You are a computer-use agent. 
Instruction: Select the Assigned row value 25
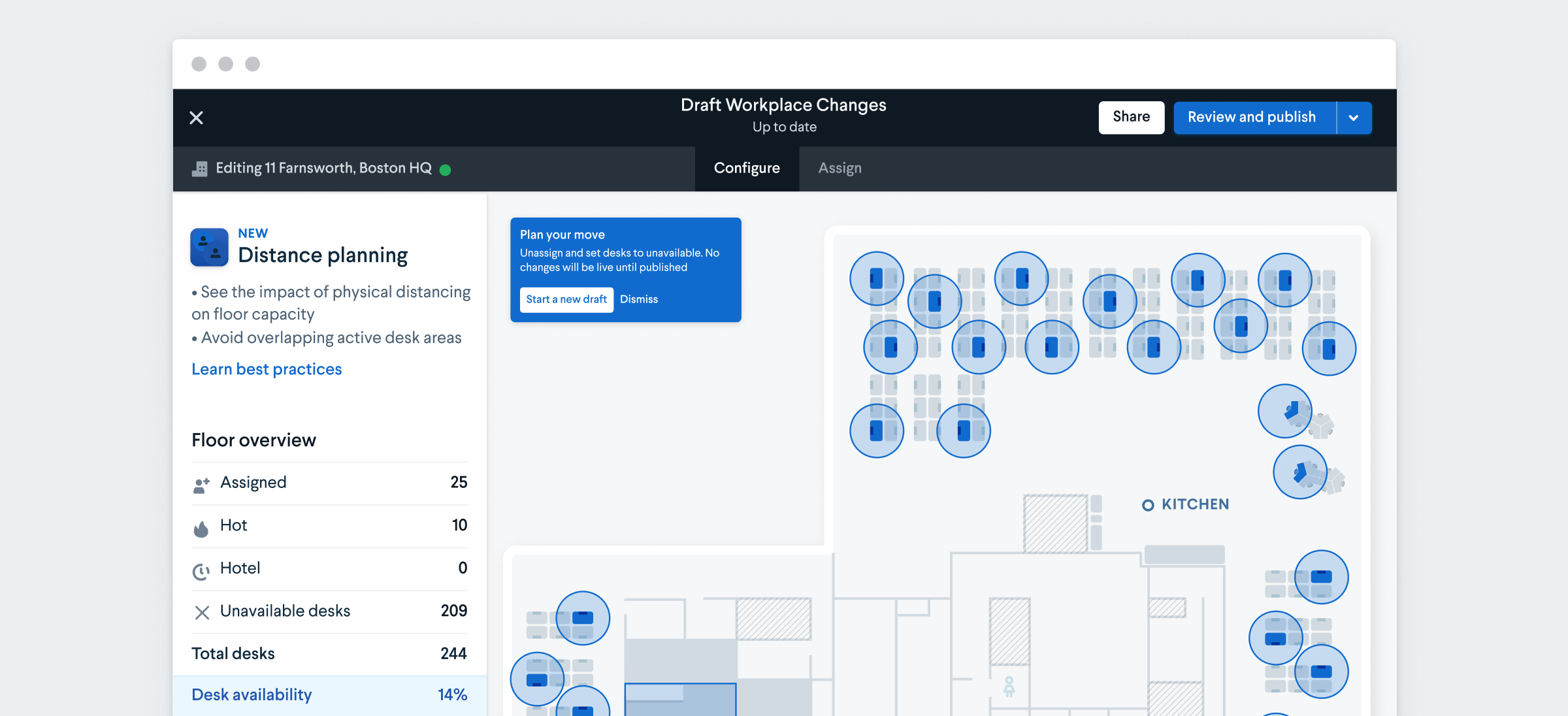pyautogui.click(x=459, y=482)
